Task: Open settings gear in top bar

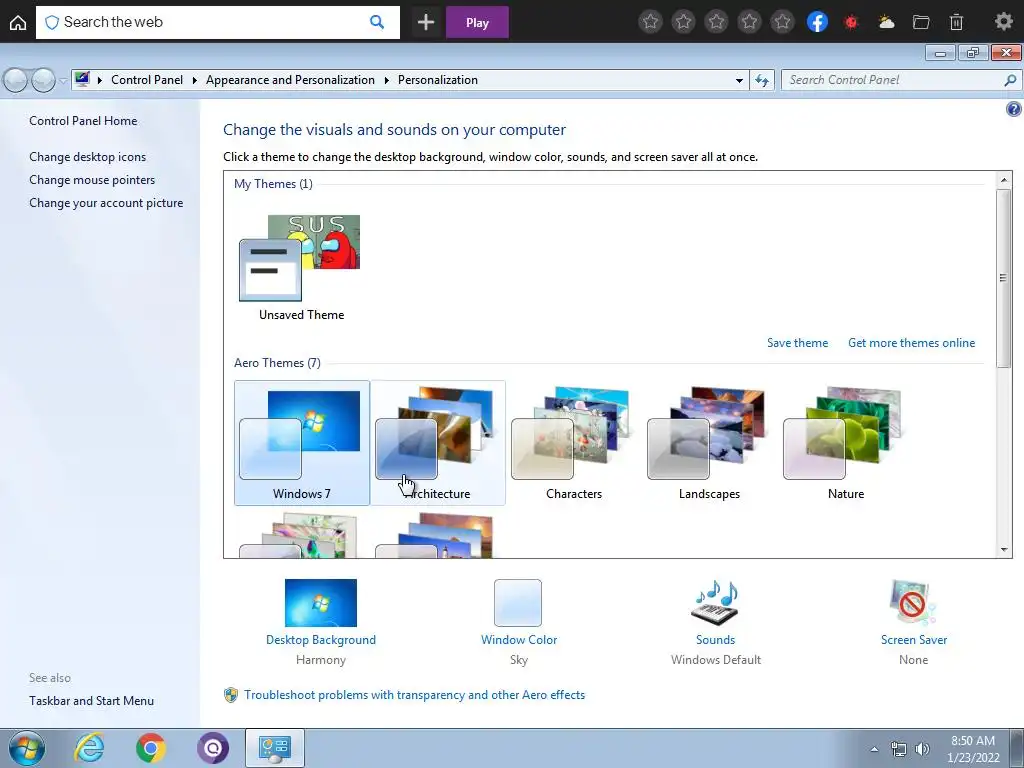Action: [x=1003, y=22]
